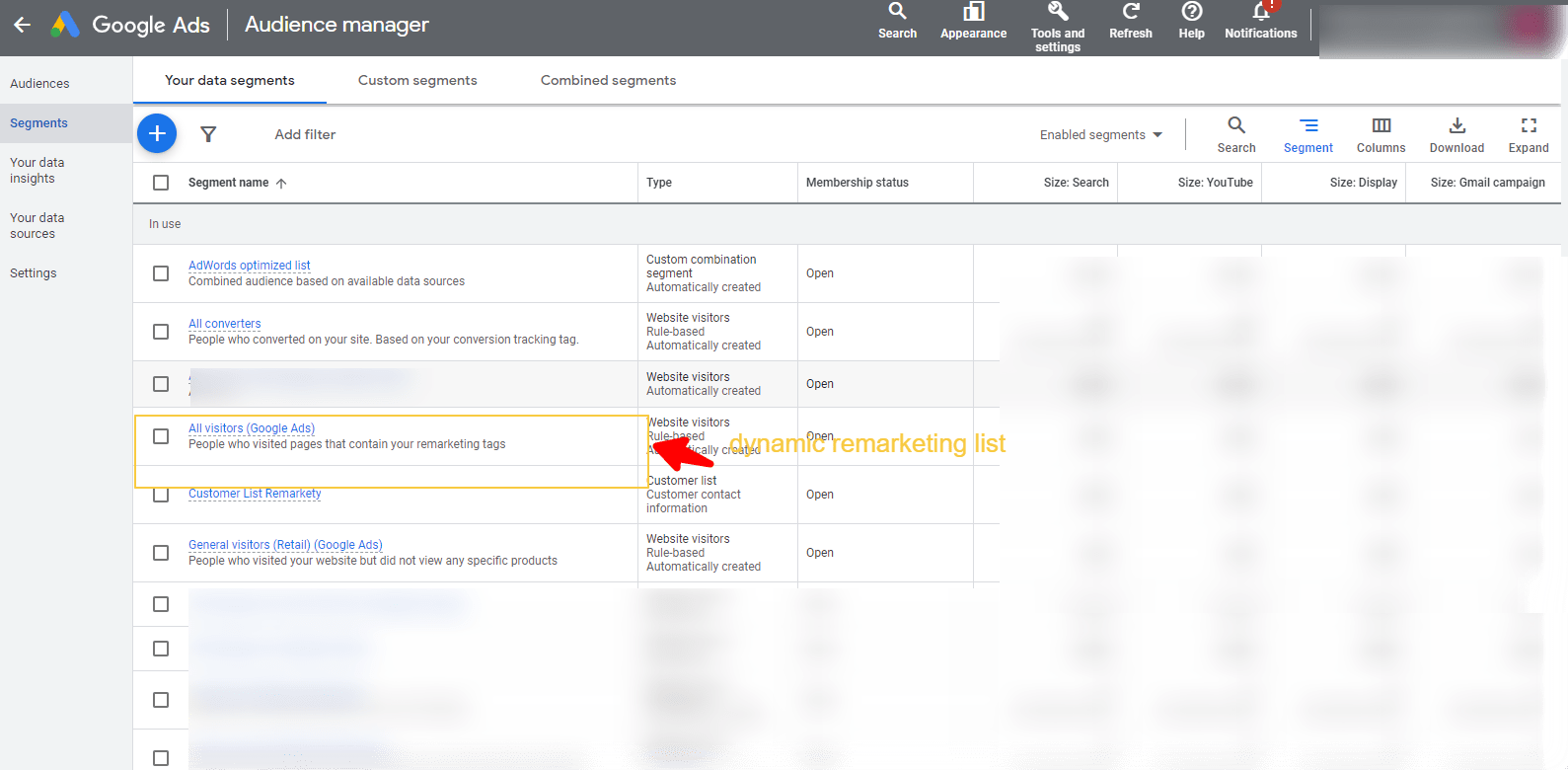Open the Customer List Remarkety link
The height and width of the screenshot is (770, 1568).
(x=255, y=494)
